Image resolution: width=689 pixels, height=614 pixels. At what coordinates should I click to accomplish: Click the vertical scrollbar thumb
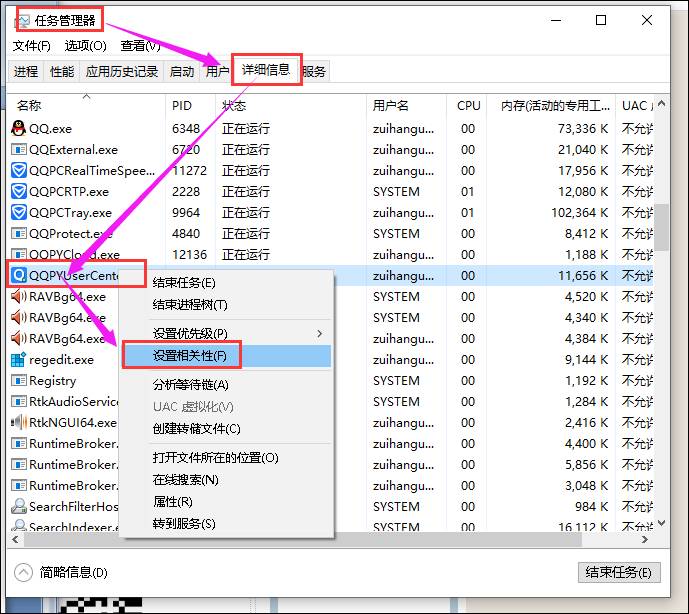click(x=662, y=226)
